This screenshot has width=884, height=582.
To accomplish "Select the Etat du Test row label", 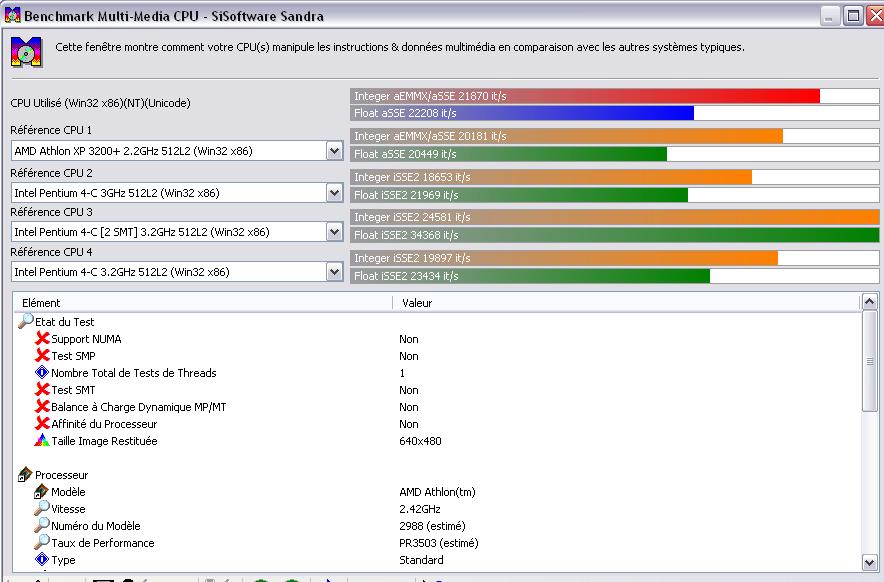I will pos(64,322).
